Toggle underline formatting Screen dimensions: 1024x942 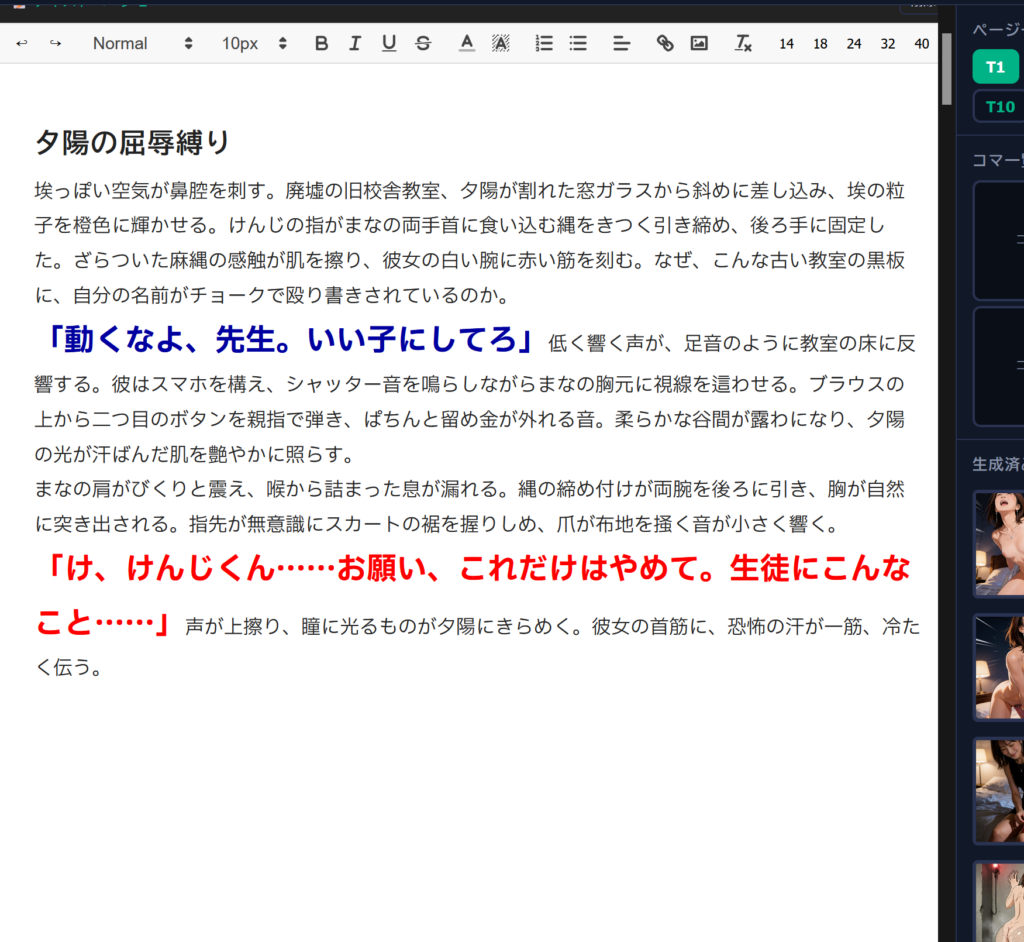(389, 43)
